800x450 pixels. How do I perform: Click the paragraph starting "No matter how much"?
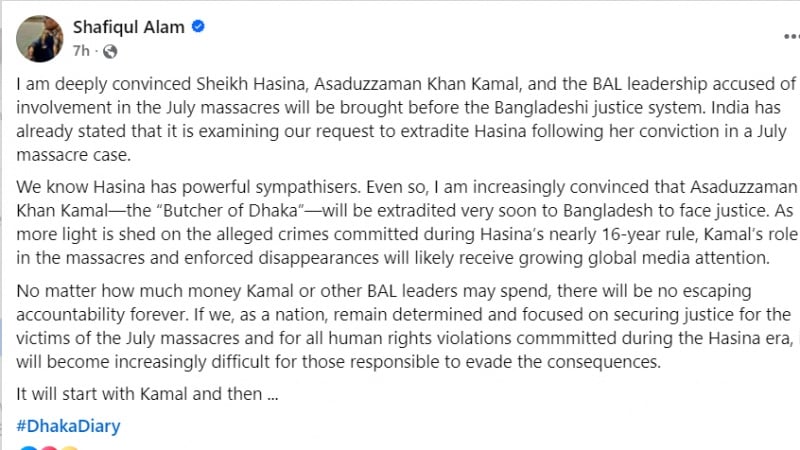pyautogui.click(x=400, y=326)
